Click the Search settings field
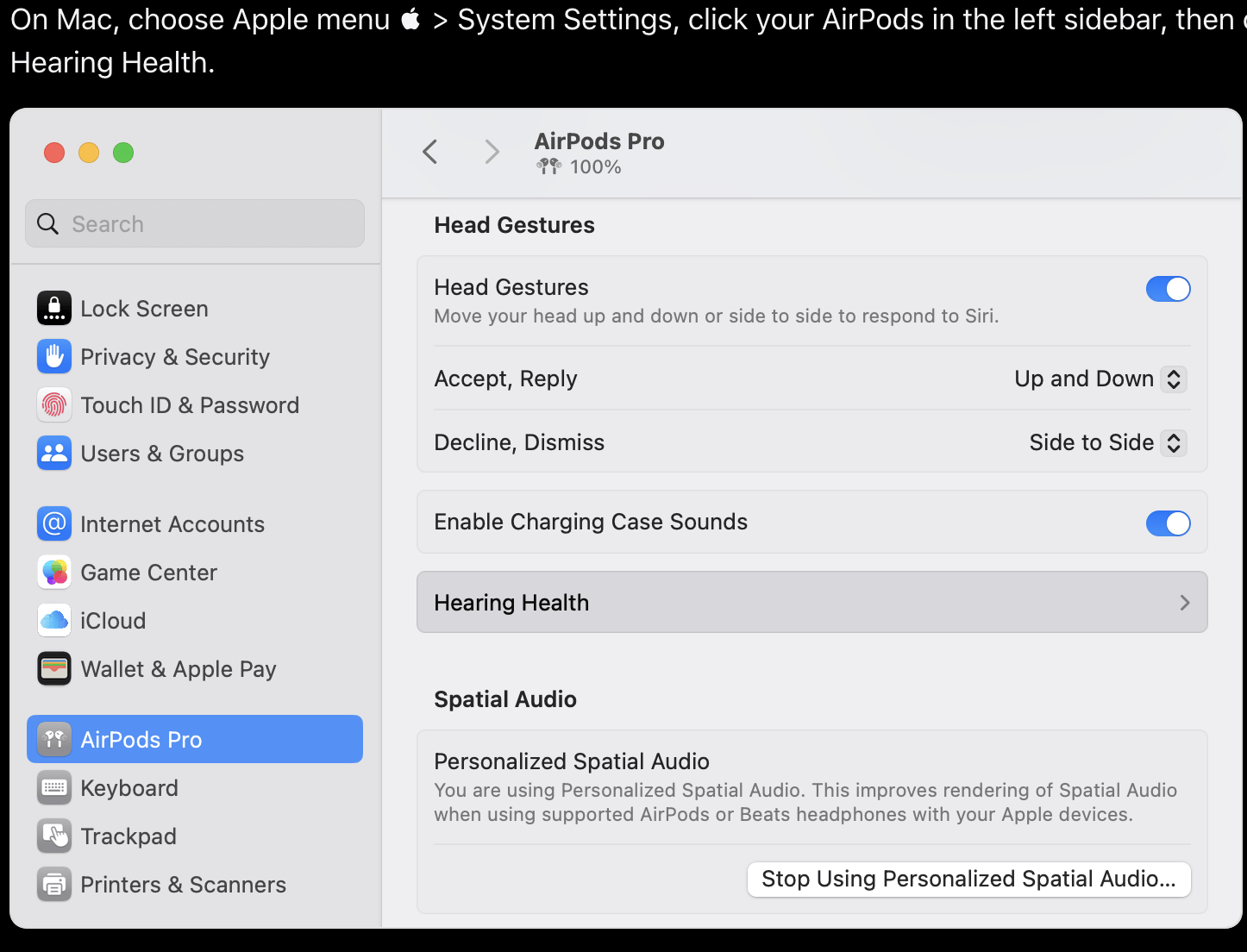This screenshot has height=952, width=1247. click(x=195, y=224)
